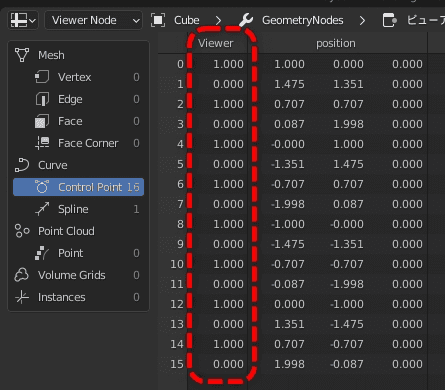This screenshot has width=445, height=390.
Task: Click the viewer node icon in the breadcrumb
Action: [x=390, y=20]
